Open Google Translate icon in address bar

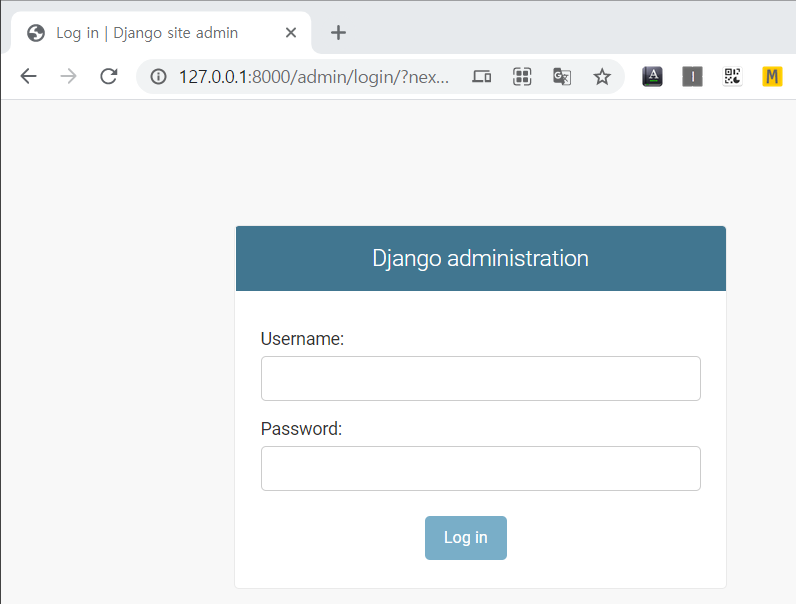click(562, 77)
